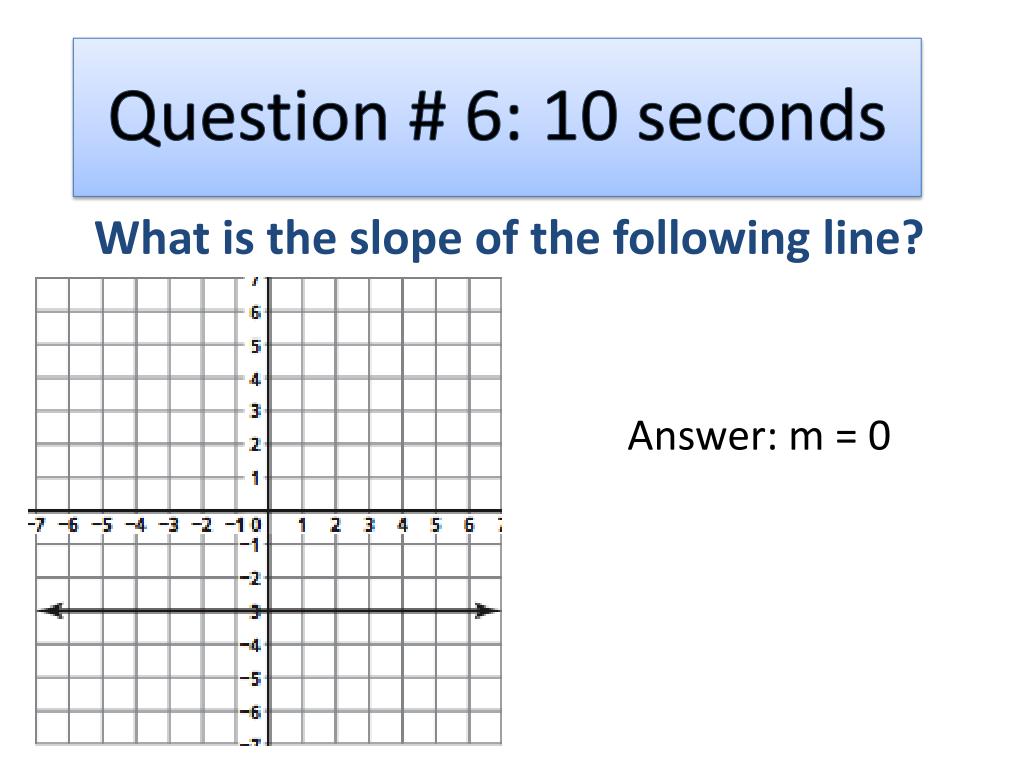Click the y-axis label -4
The height and width of the screenshot is (768, 1024).
click(250, 645)
